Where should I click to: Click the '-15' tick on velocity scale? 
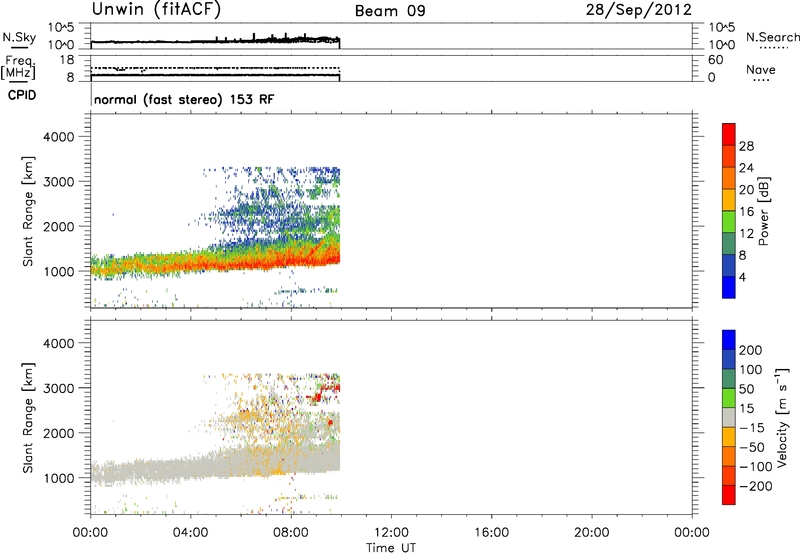(752, 428)
